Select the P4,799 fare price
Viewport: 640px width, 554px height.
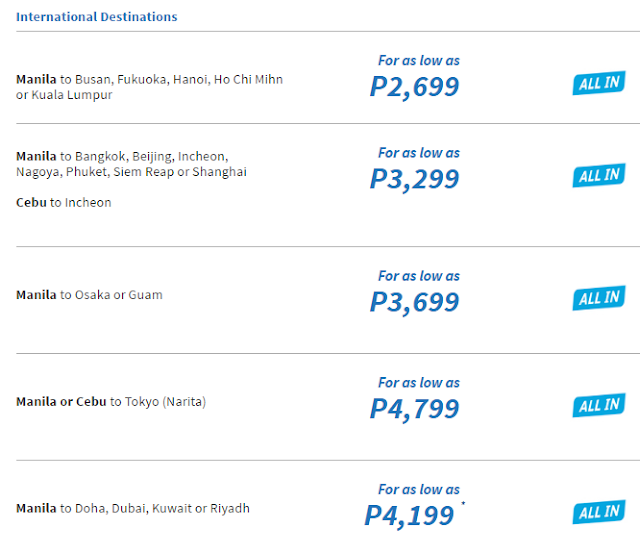tap(414, 409)
